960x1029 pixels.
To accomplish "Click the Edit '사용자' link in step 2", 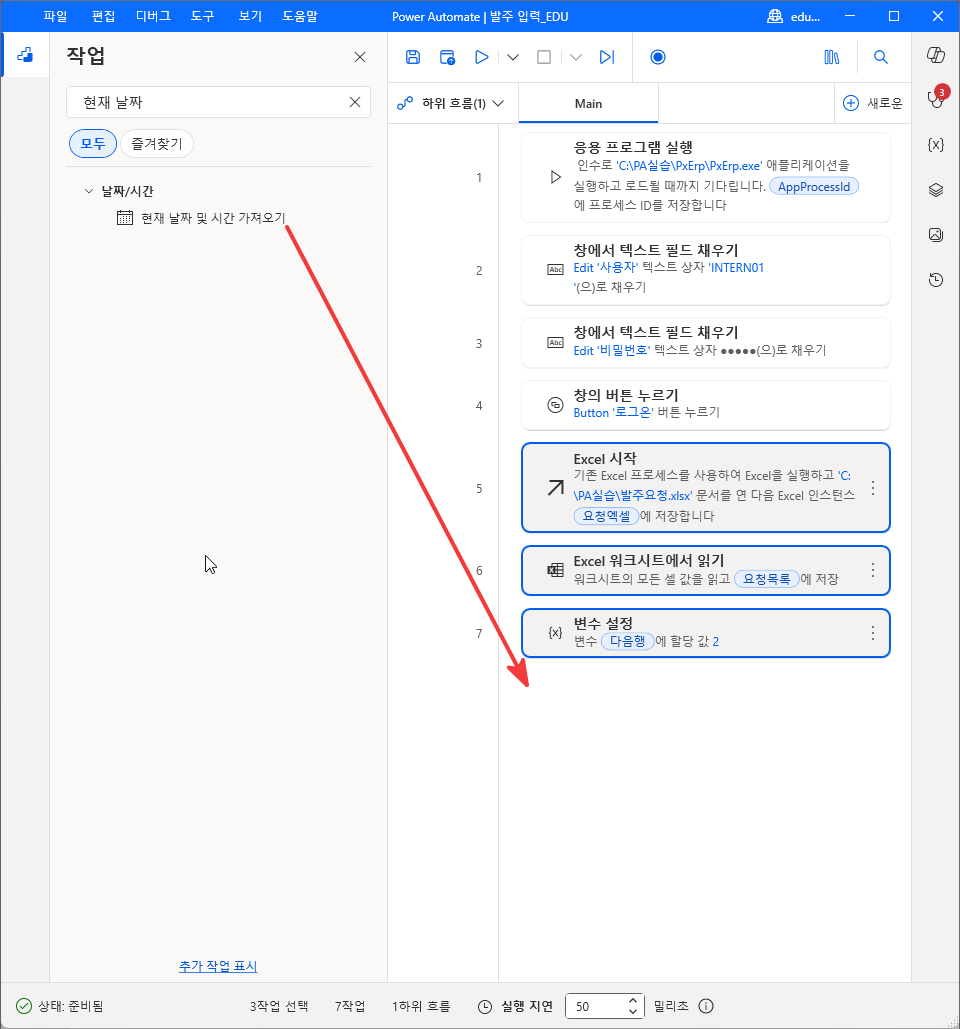I will 606,268.
